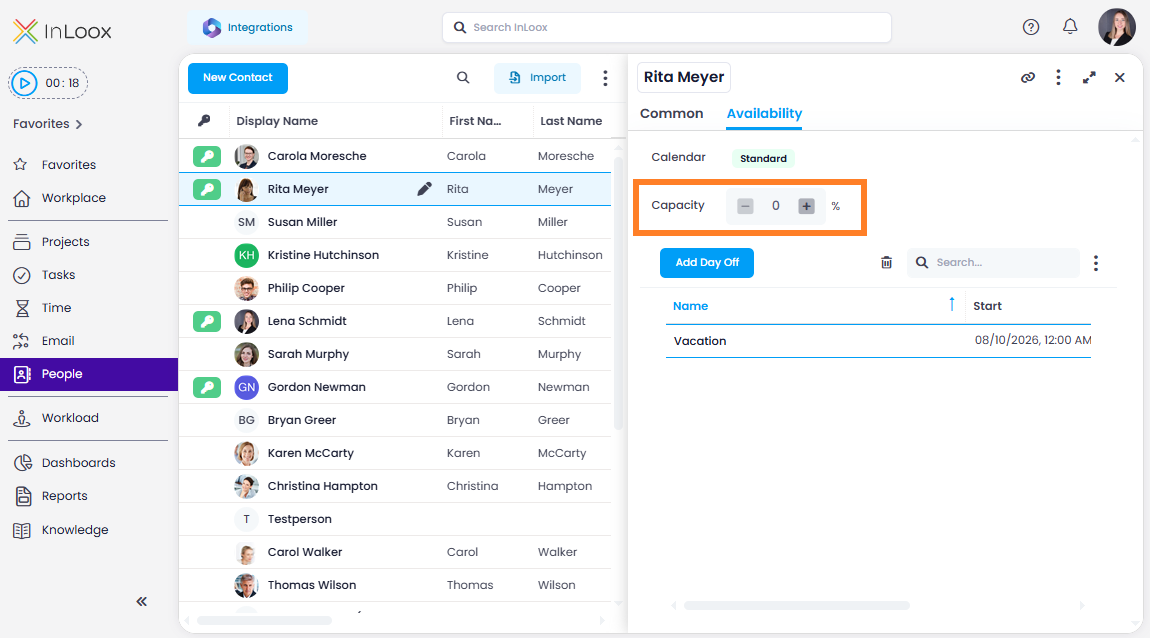Search contacts using the magnifier icon

[x=463, y=78]
